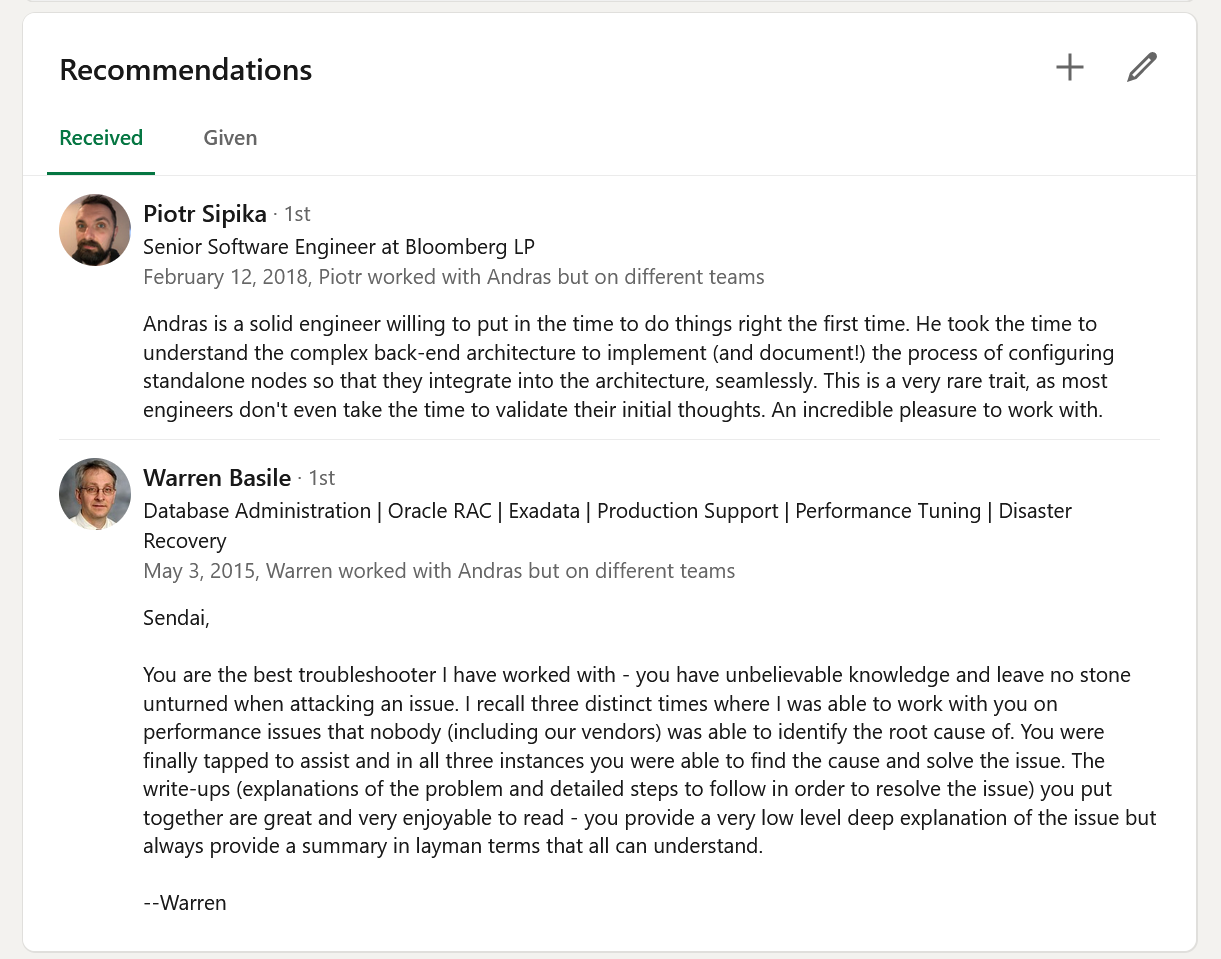
Task: Click the divider line between the two recommendations
Action: pos(609,439)
